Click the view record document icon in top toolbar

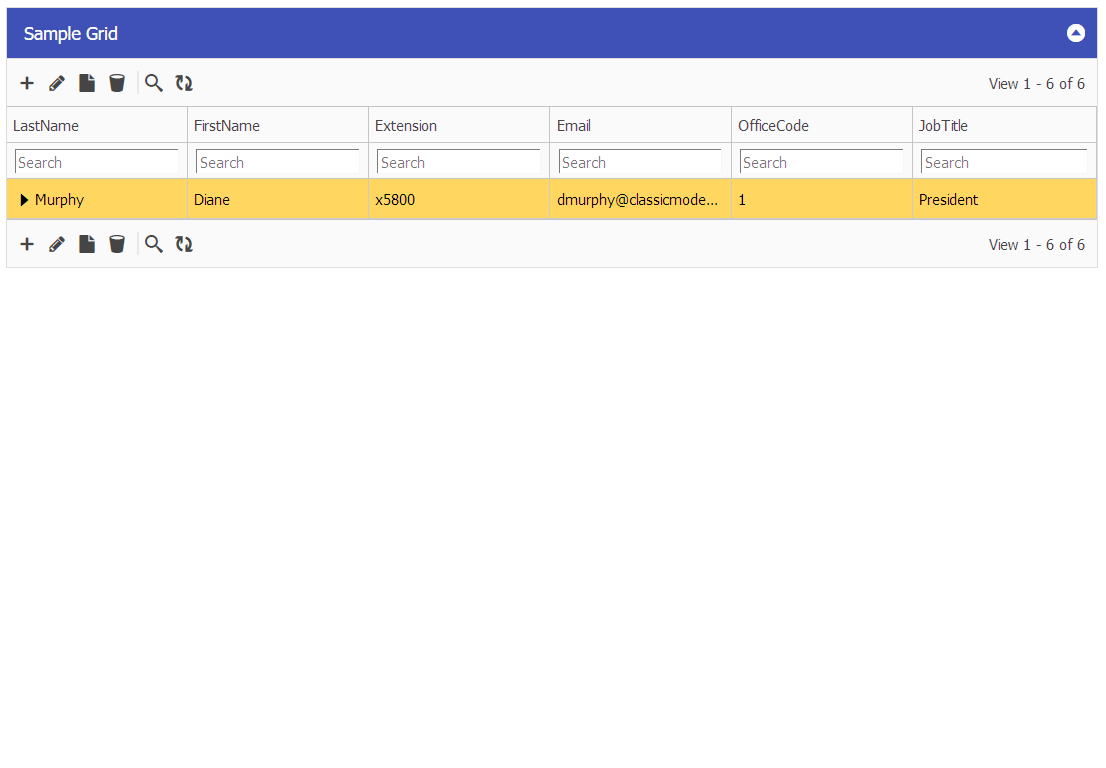coord(87,83)
